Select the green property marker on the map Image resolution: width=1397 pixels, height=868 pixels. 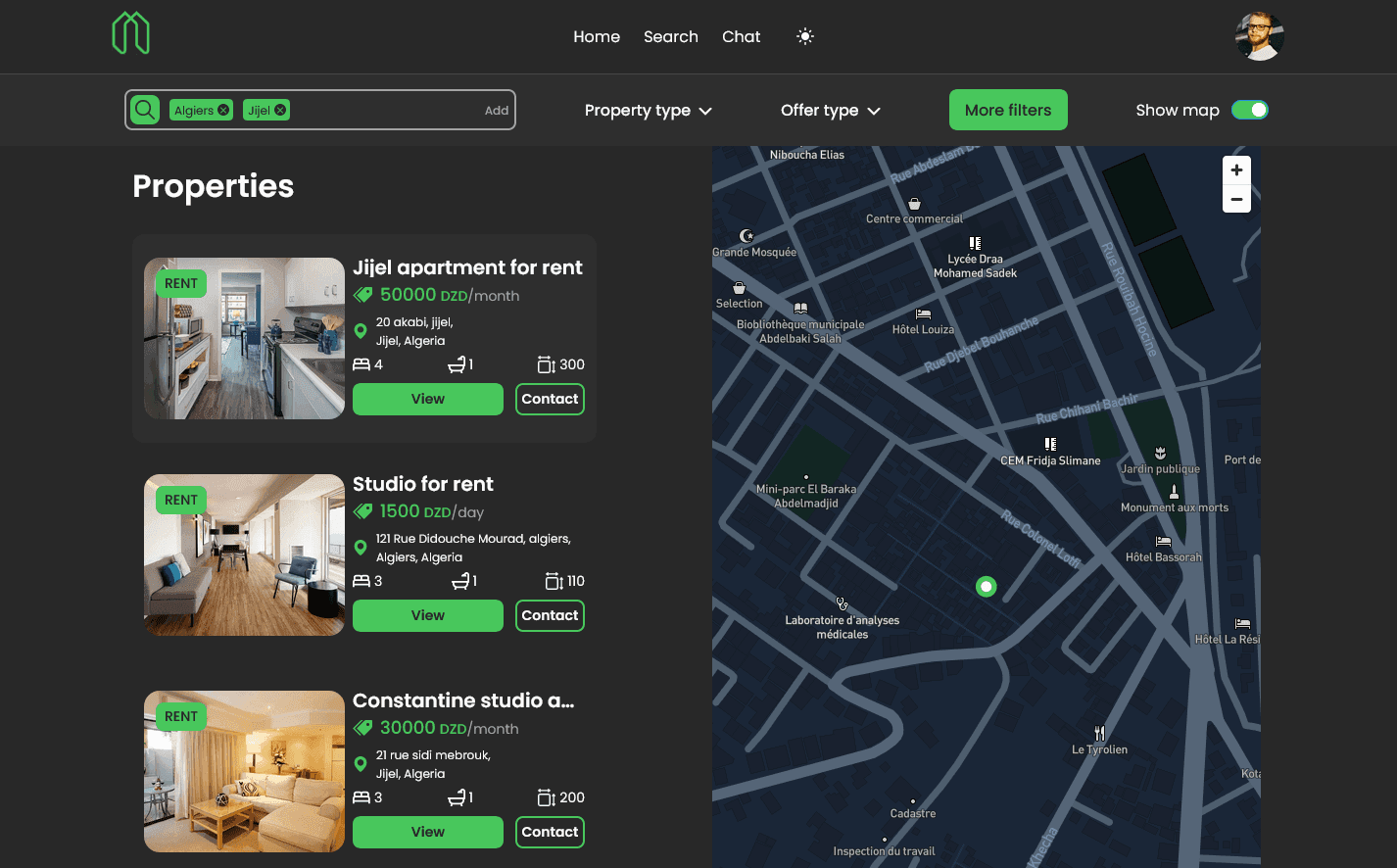point(987,586)
